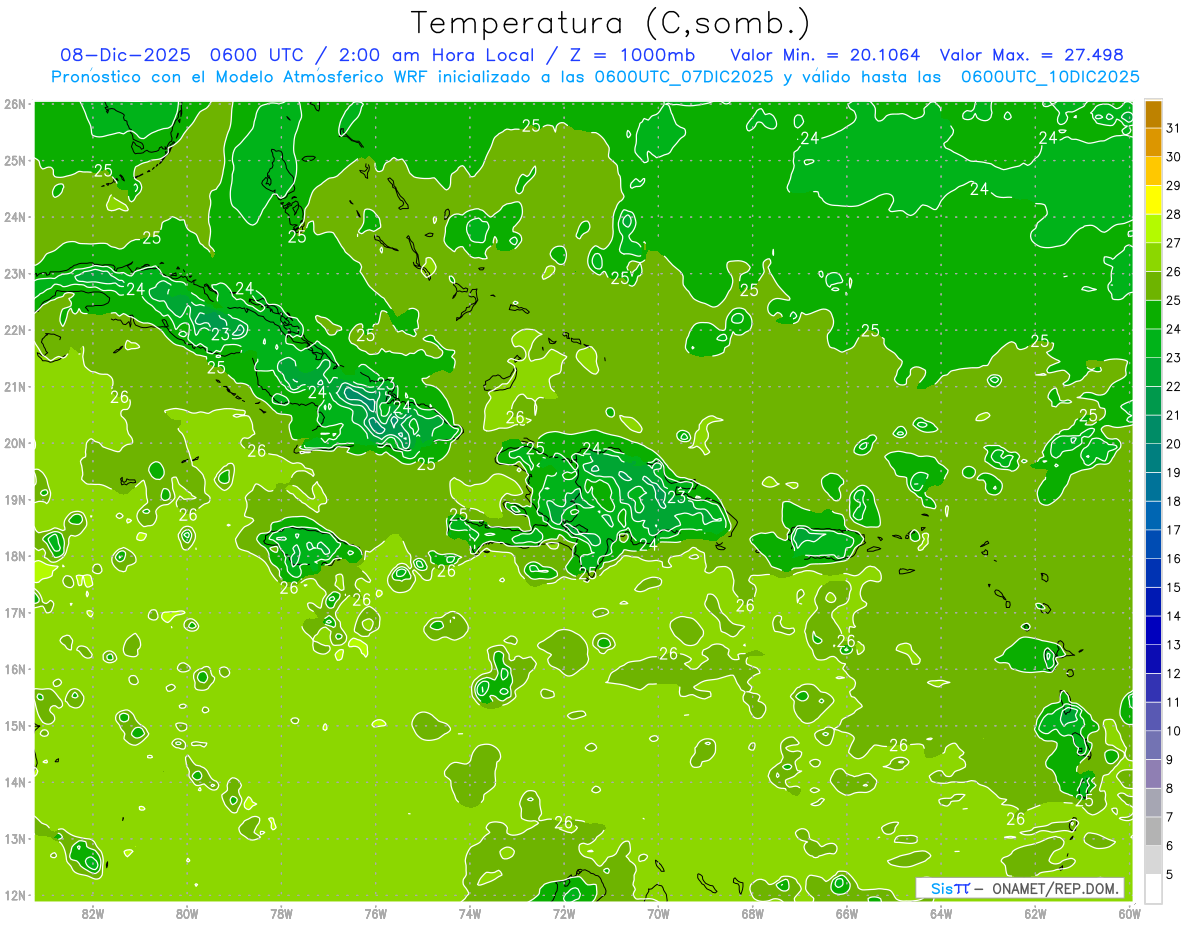Click the "60W" longitude label

tap(1129, 914)
